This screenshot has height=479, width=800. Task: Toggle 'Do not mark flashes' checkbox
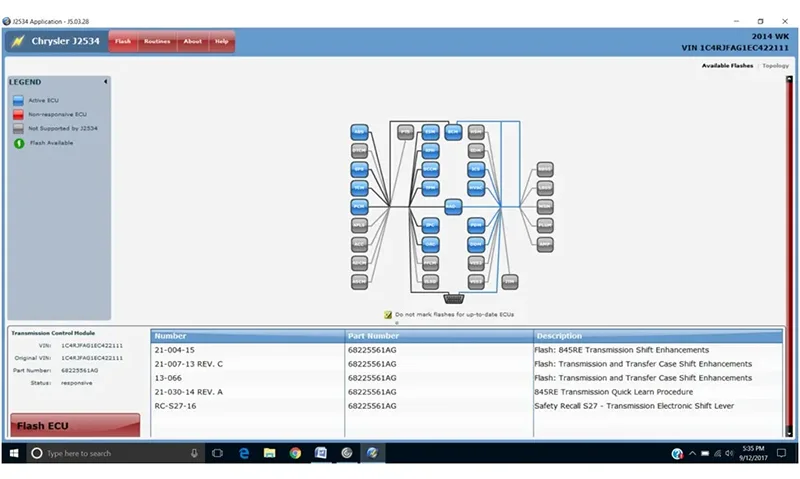(x=388, y=315)
